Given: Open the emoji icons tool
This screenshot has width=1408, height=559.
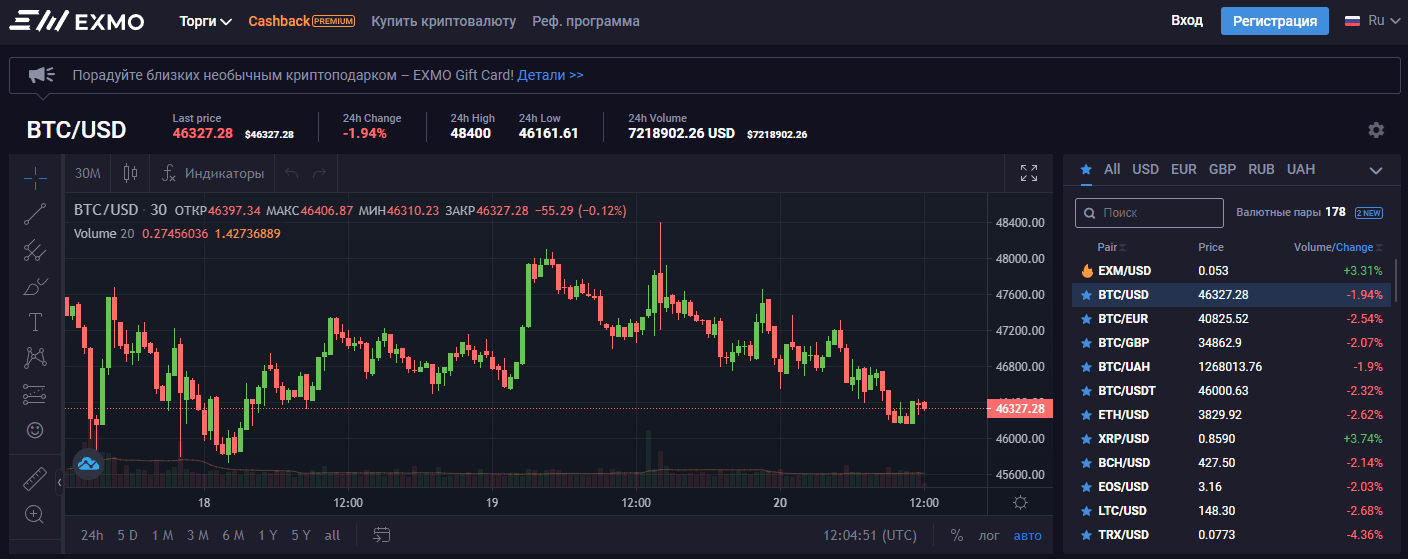Looking at the screenshot, I should coord(35,430).
